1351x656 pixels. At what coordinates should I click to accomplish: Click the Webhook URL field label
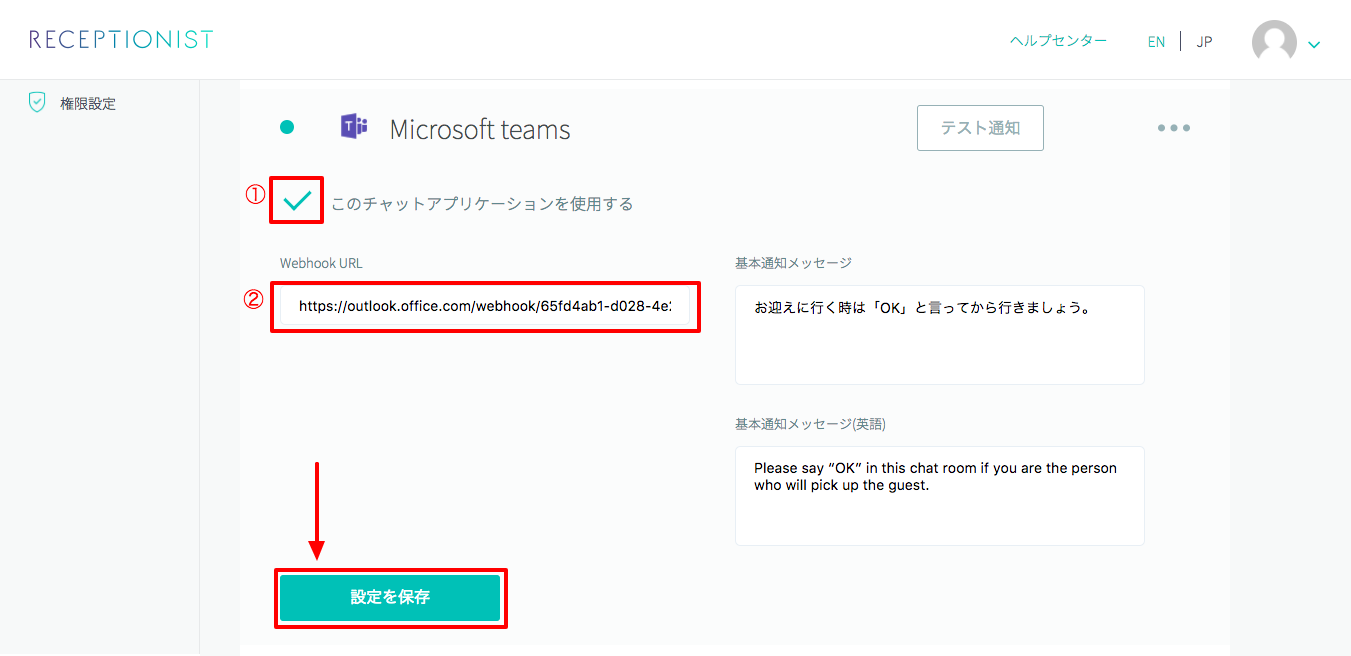coord(321,263)
